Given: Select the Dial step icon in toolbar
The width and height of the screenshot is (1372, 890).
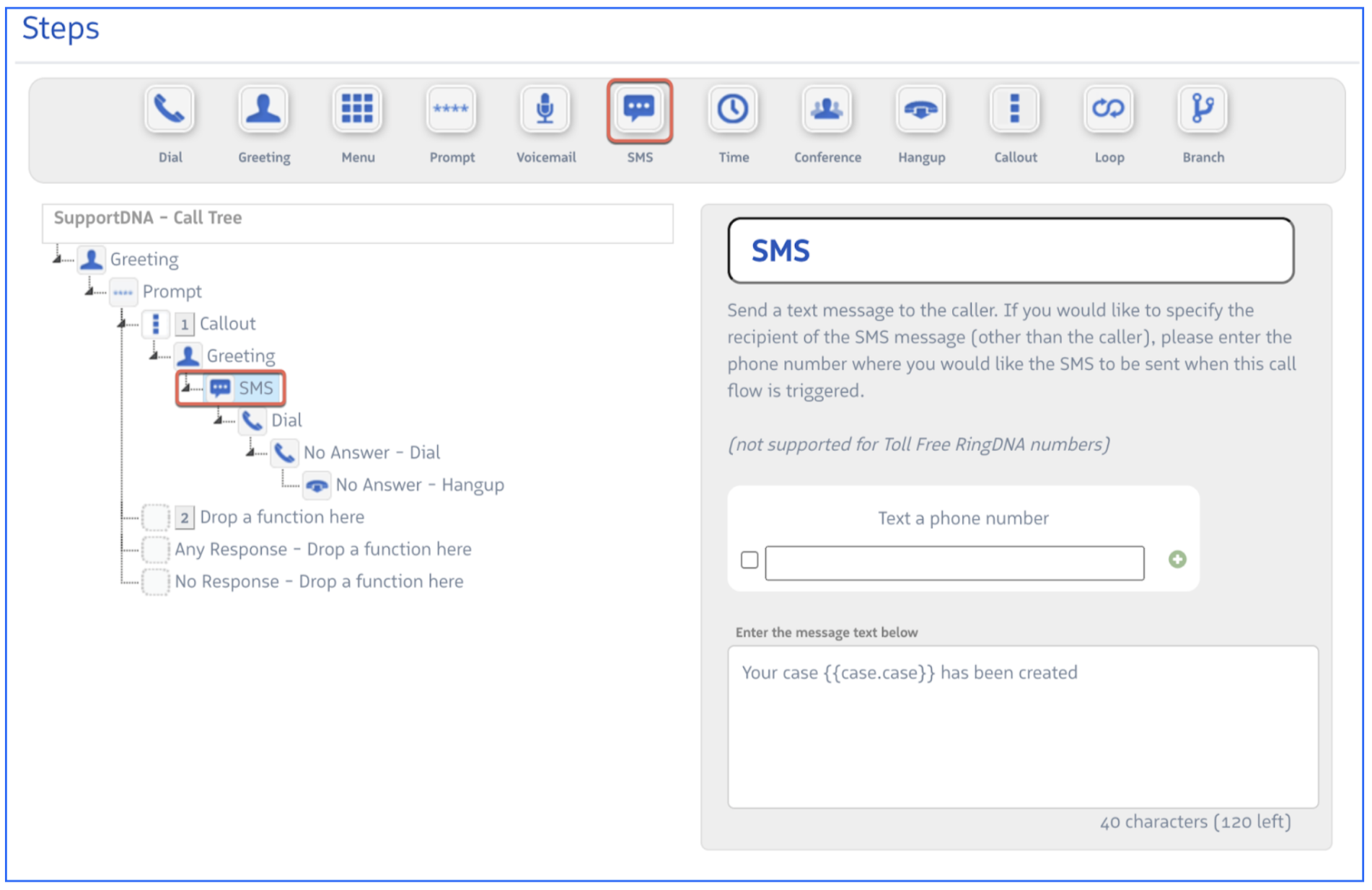Looking at the screenshot, I should pyautogui.click(x=170, y=110).
